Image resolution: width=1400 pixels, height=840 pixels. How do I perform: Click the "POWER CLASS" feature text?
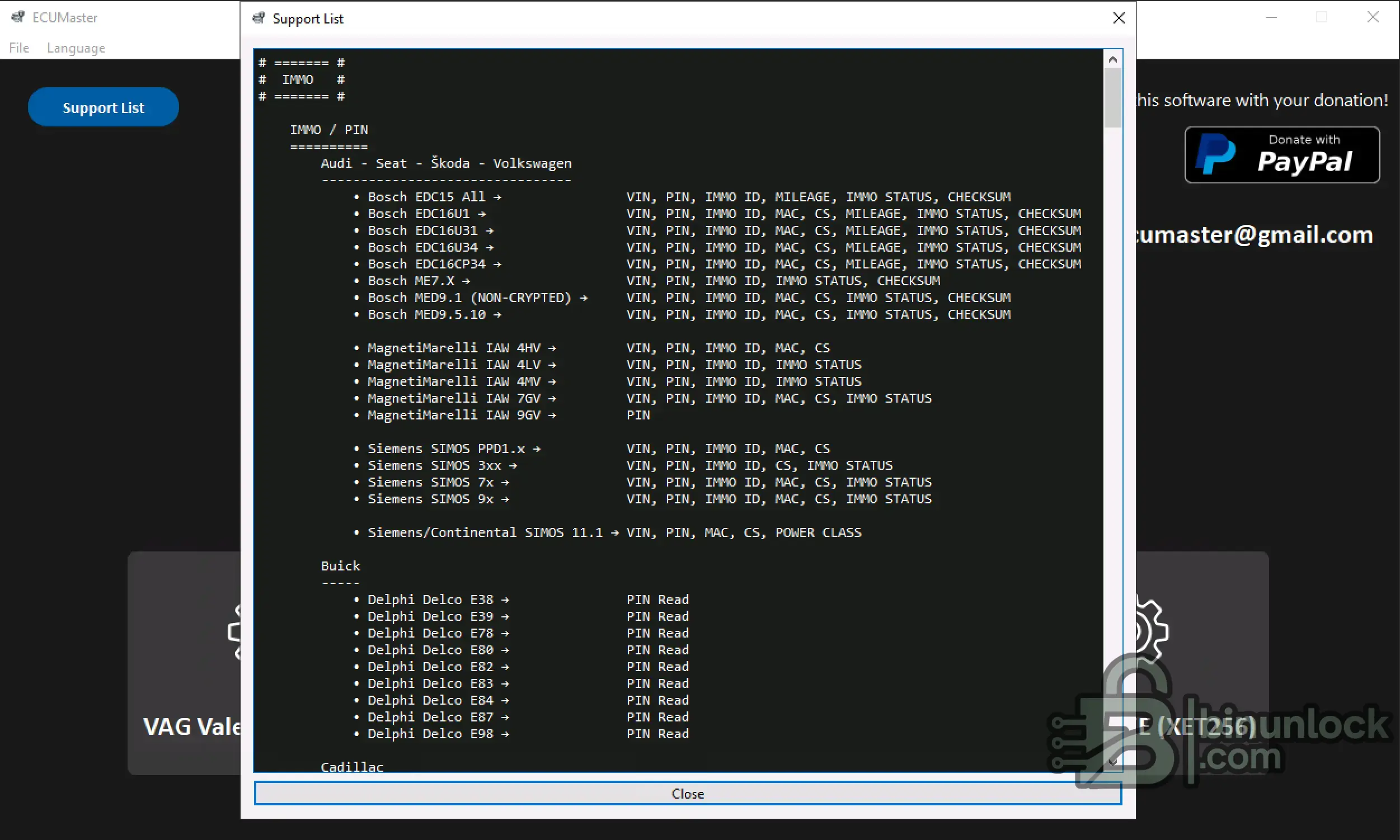coord(818,532)
